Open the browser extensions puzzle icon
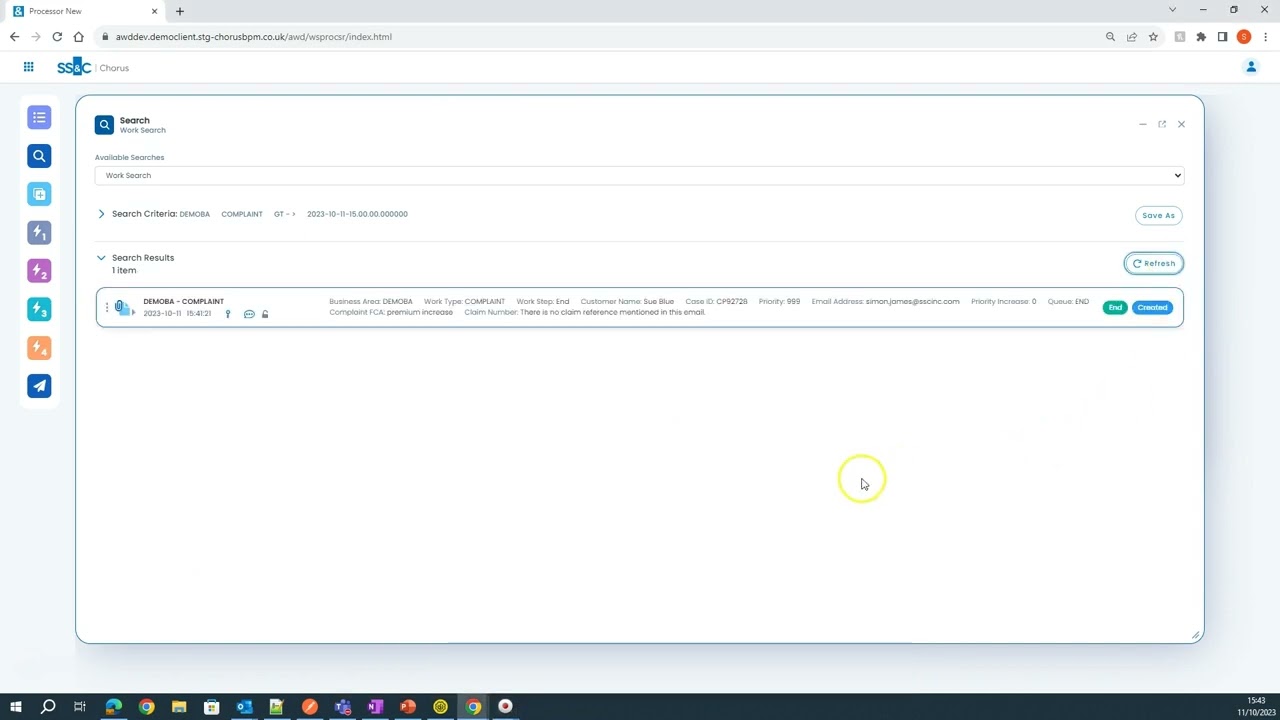Image resolution: width=1280 pixels, height=720 pixels. pos(1201,37)
